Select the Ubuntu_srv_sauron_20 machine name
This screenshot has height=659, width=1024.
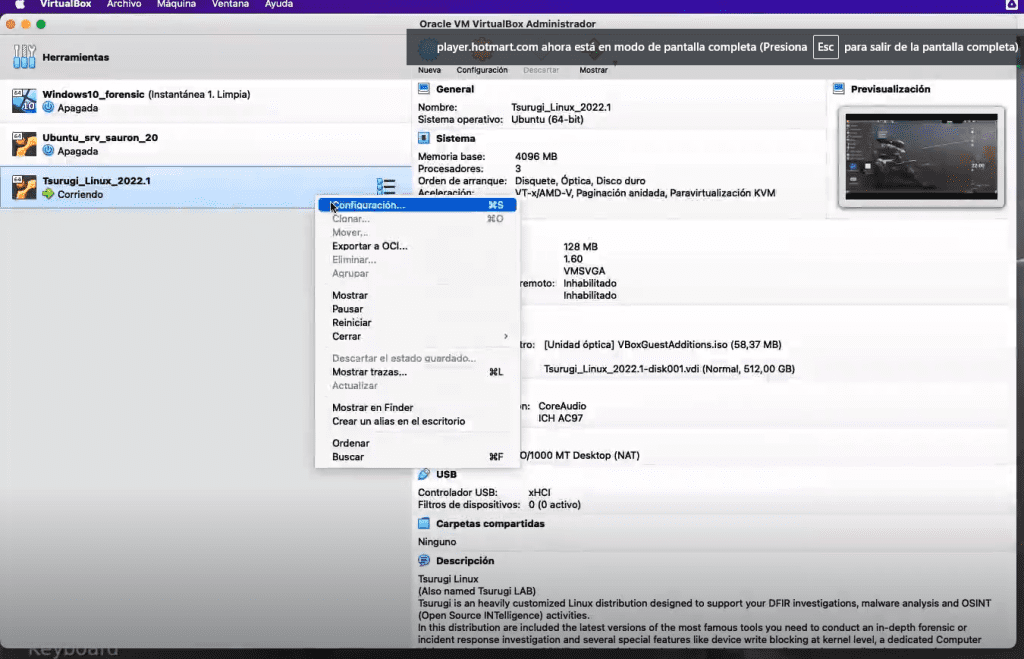tap(100, 137)
